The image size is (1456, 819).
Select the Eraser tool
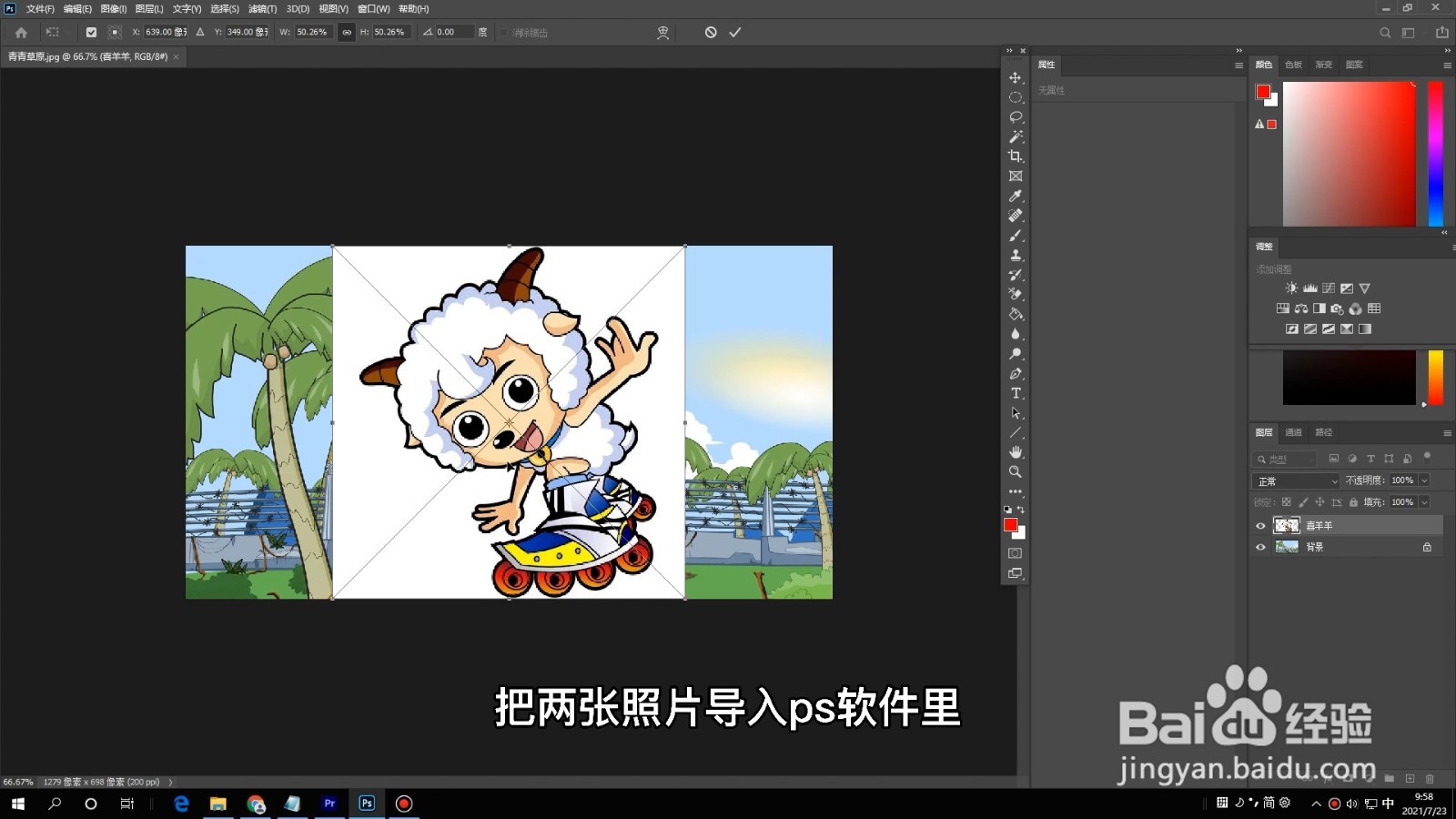1016,295
